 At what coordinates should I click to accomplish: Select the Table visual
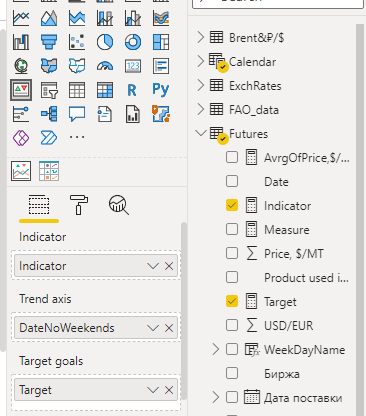(77, 90)
